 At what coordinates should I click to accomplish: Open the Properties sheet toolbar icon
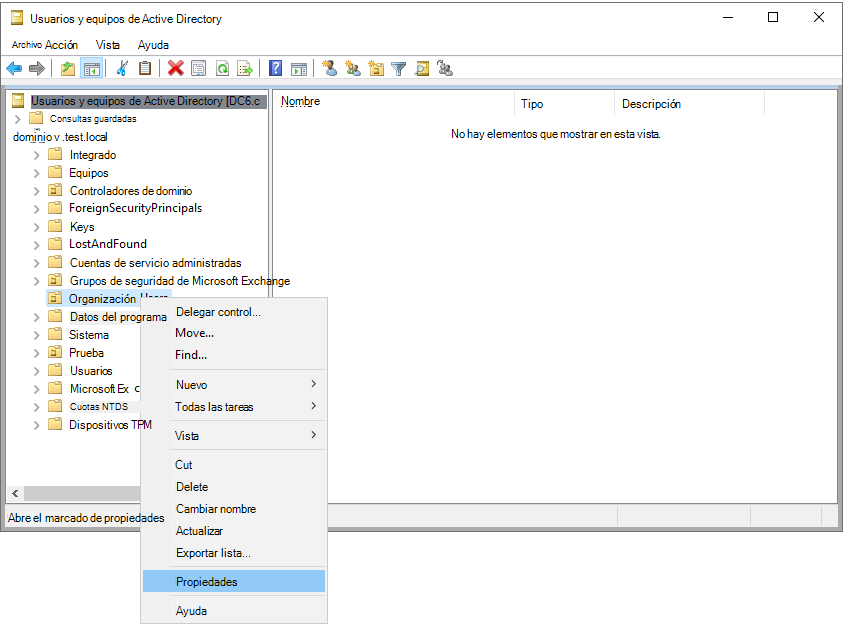pos(199,68)
